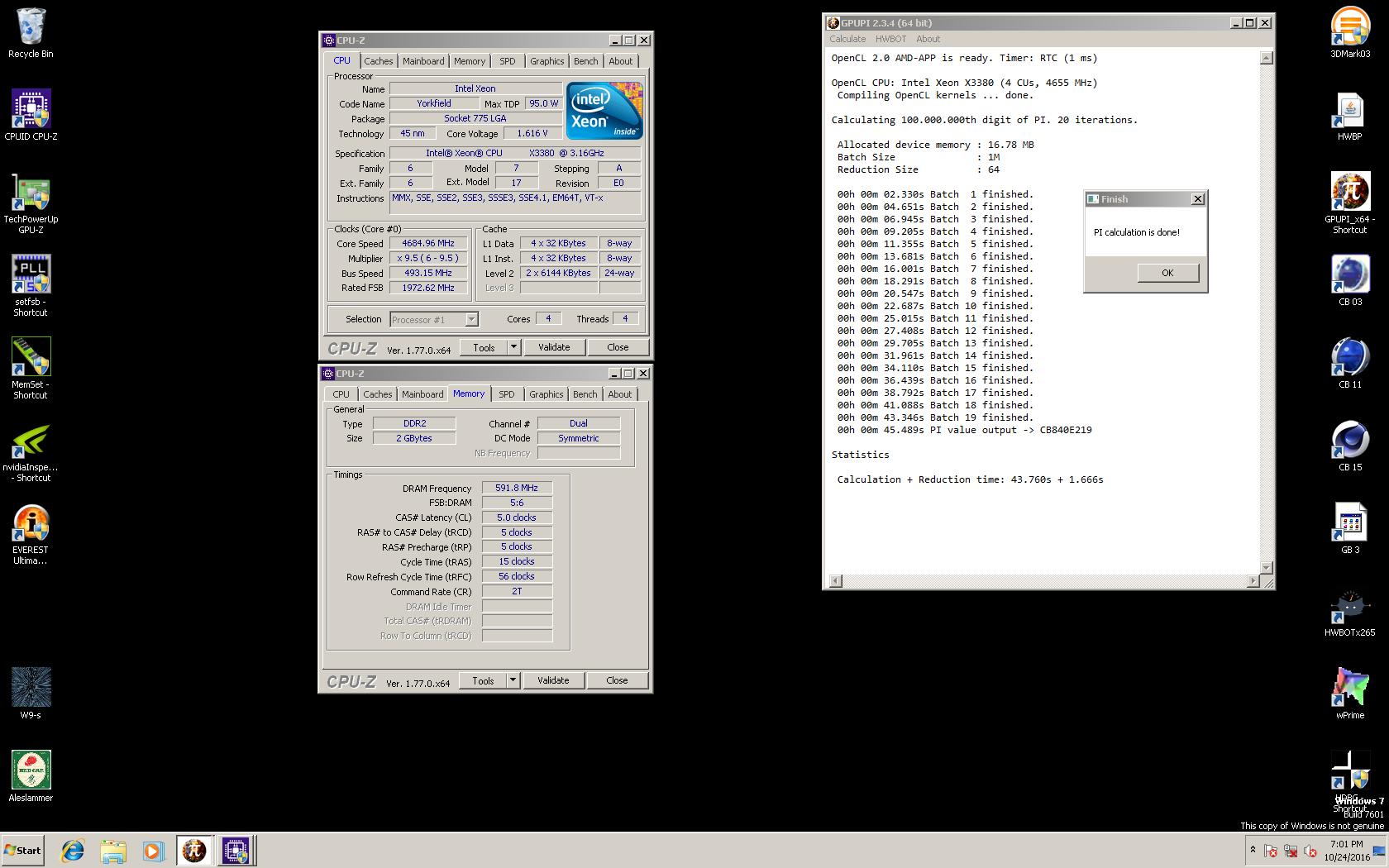Screen dimensions: 1389x868
Task: Click Tools button in upper CPU-Z window
Action: 484,347
